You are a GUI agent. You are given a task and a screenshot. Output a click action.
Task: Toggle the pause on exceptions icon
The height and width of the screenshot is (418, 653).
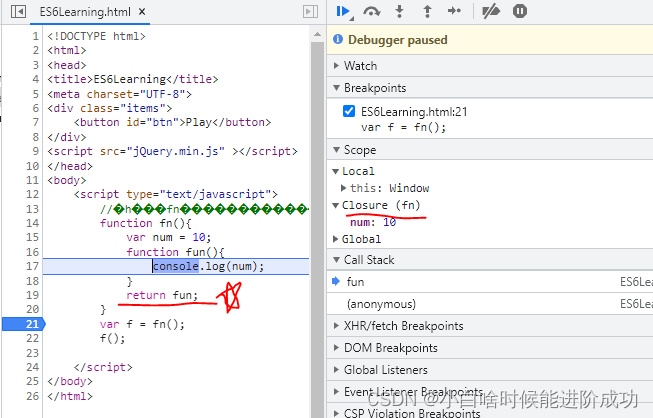click(x=520, y=11)
